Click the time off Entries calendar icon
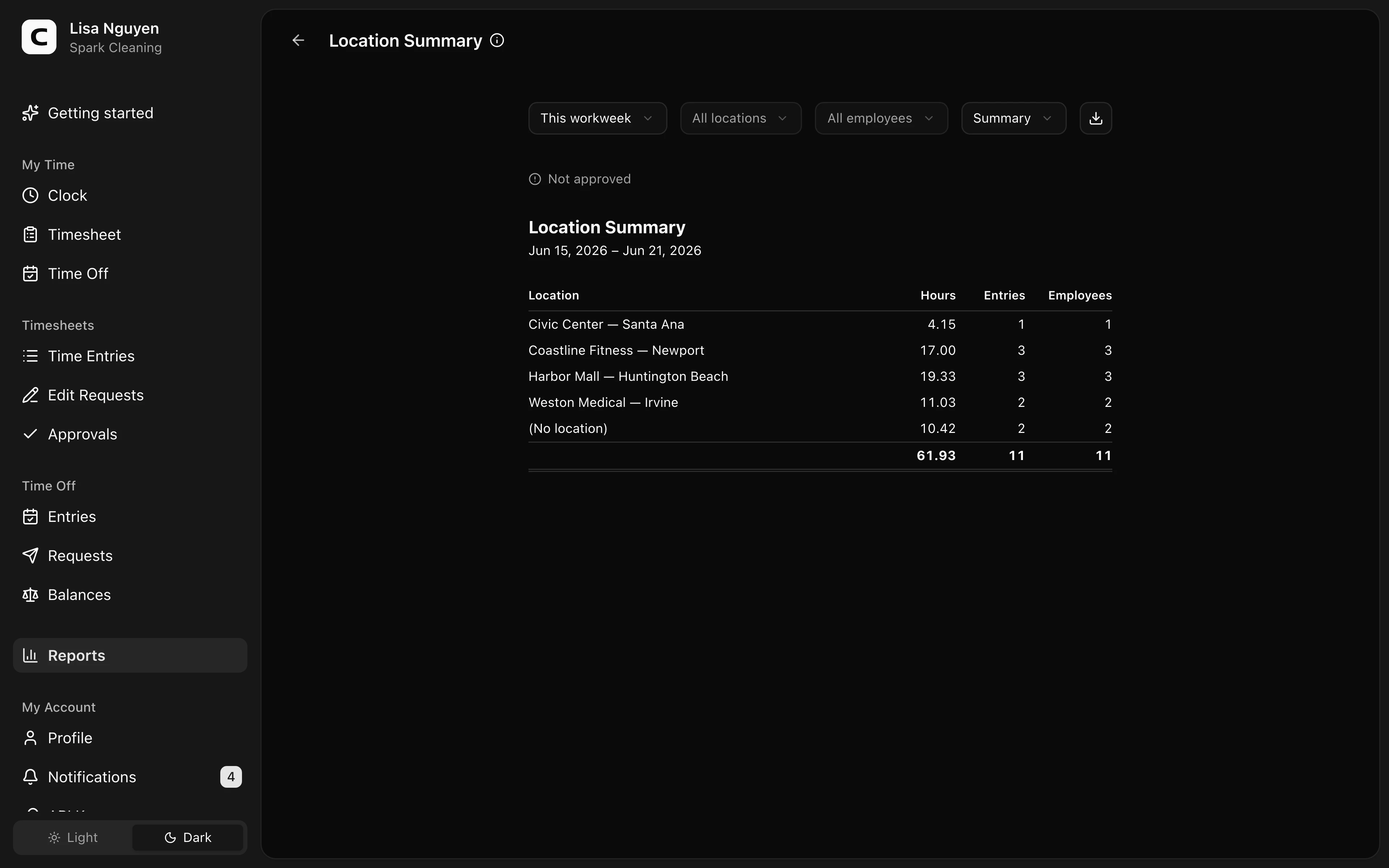The height and width of the screenshot is (868, 1389). pyautogui.click(x=30, y=517)
